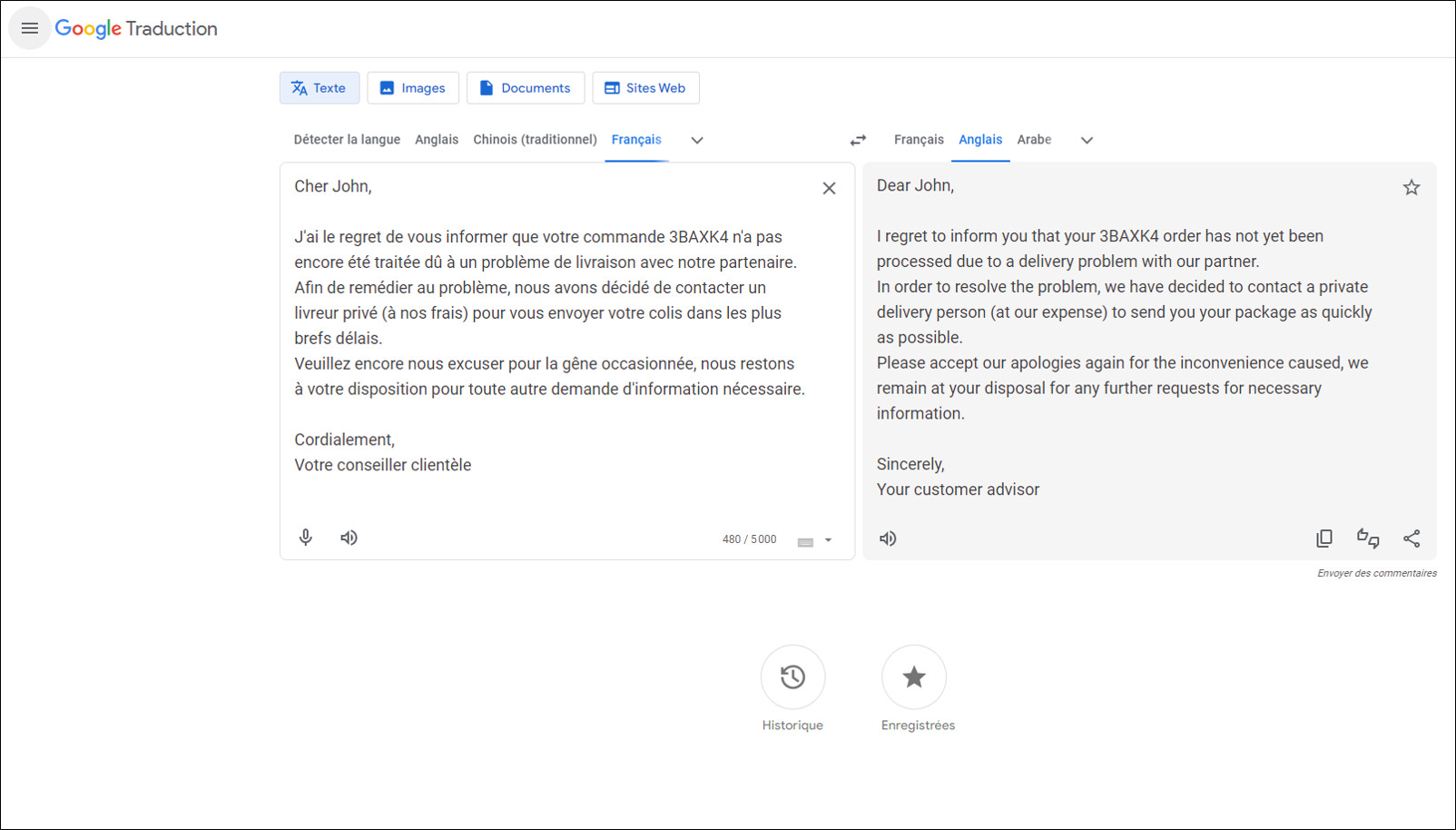Swap the source and target languages

coord(858,140)
